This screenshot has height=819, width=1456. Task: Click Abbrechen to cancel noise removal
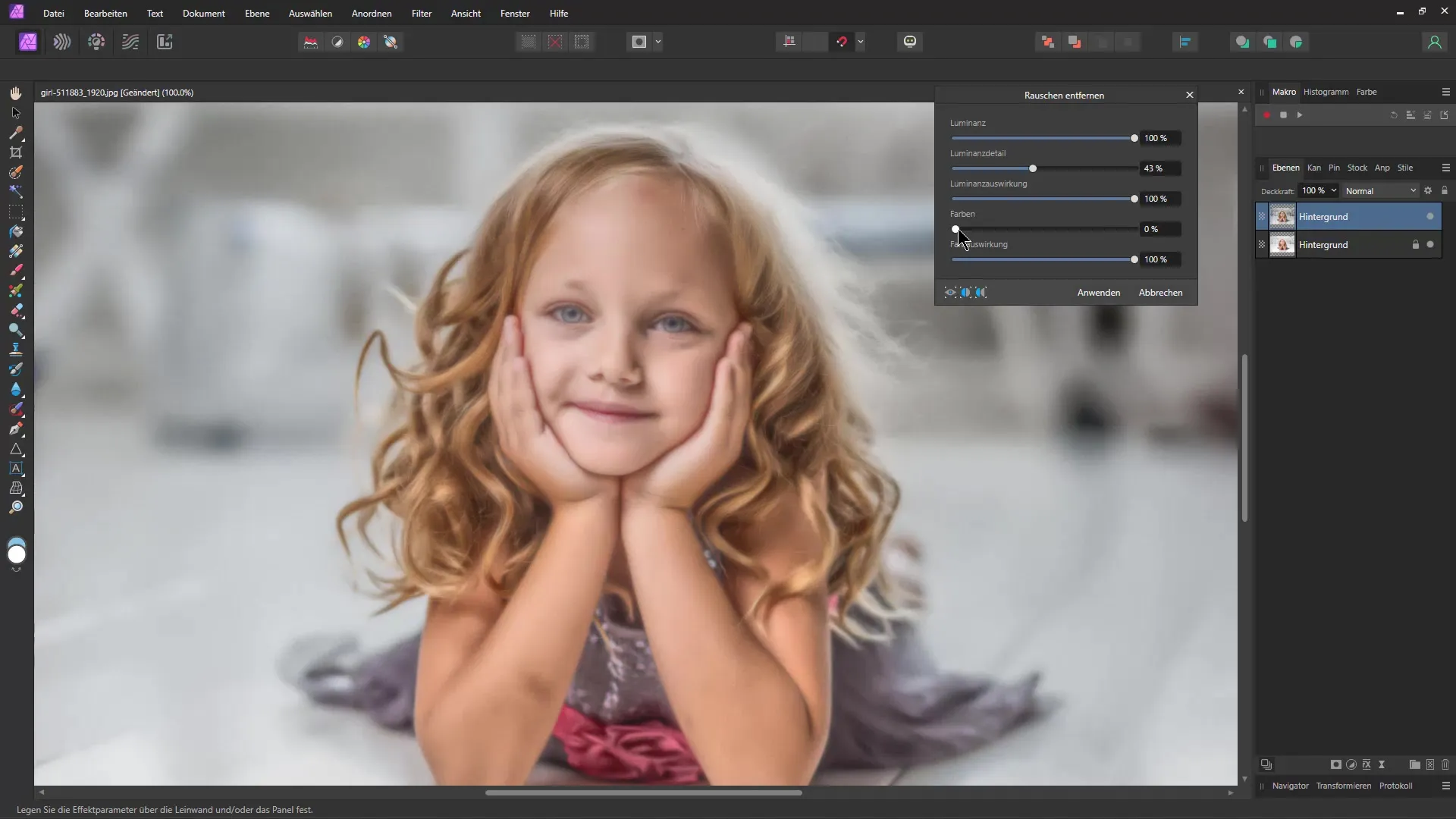pyautogui.click(x=1160, y=293)
